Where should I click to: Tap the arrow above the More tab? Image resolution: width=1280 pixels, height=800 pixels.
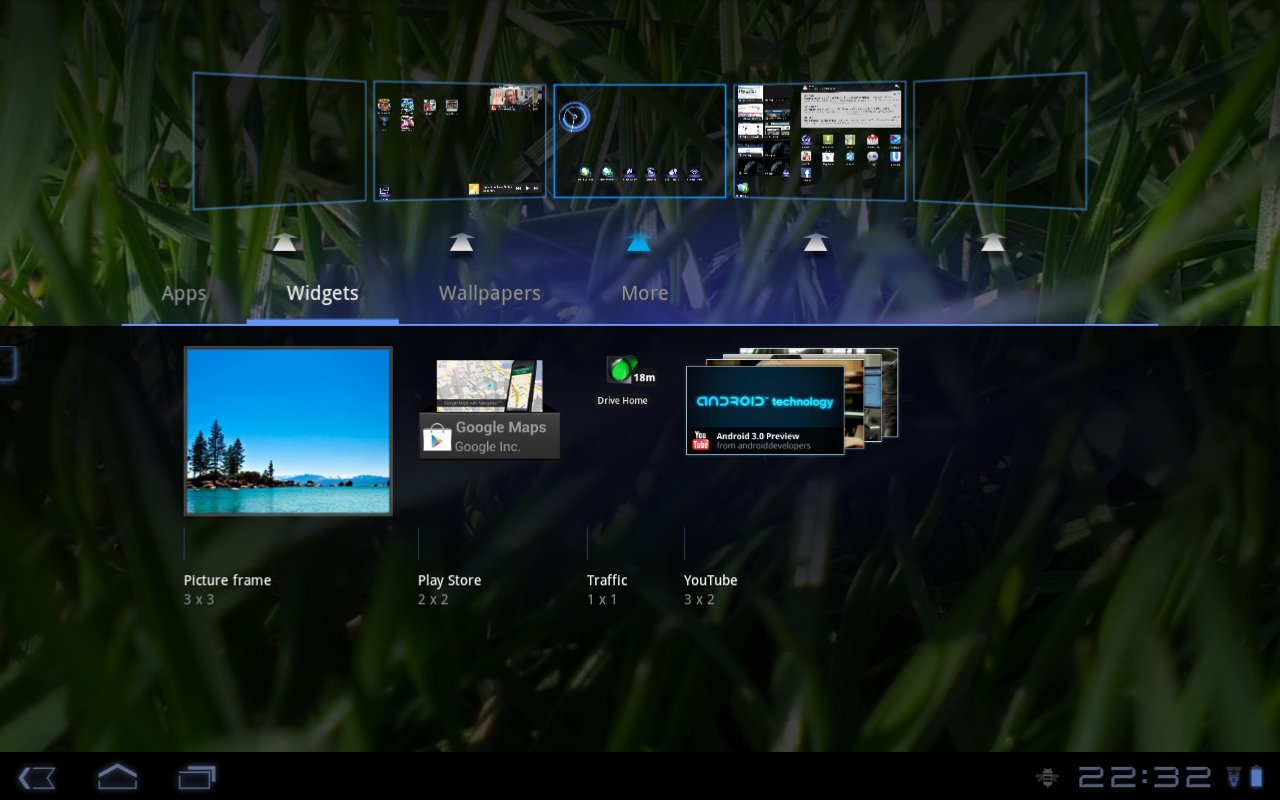pyautogui.click(x=638, y=241)
